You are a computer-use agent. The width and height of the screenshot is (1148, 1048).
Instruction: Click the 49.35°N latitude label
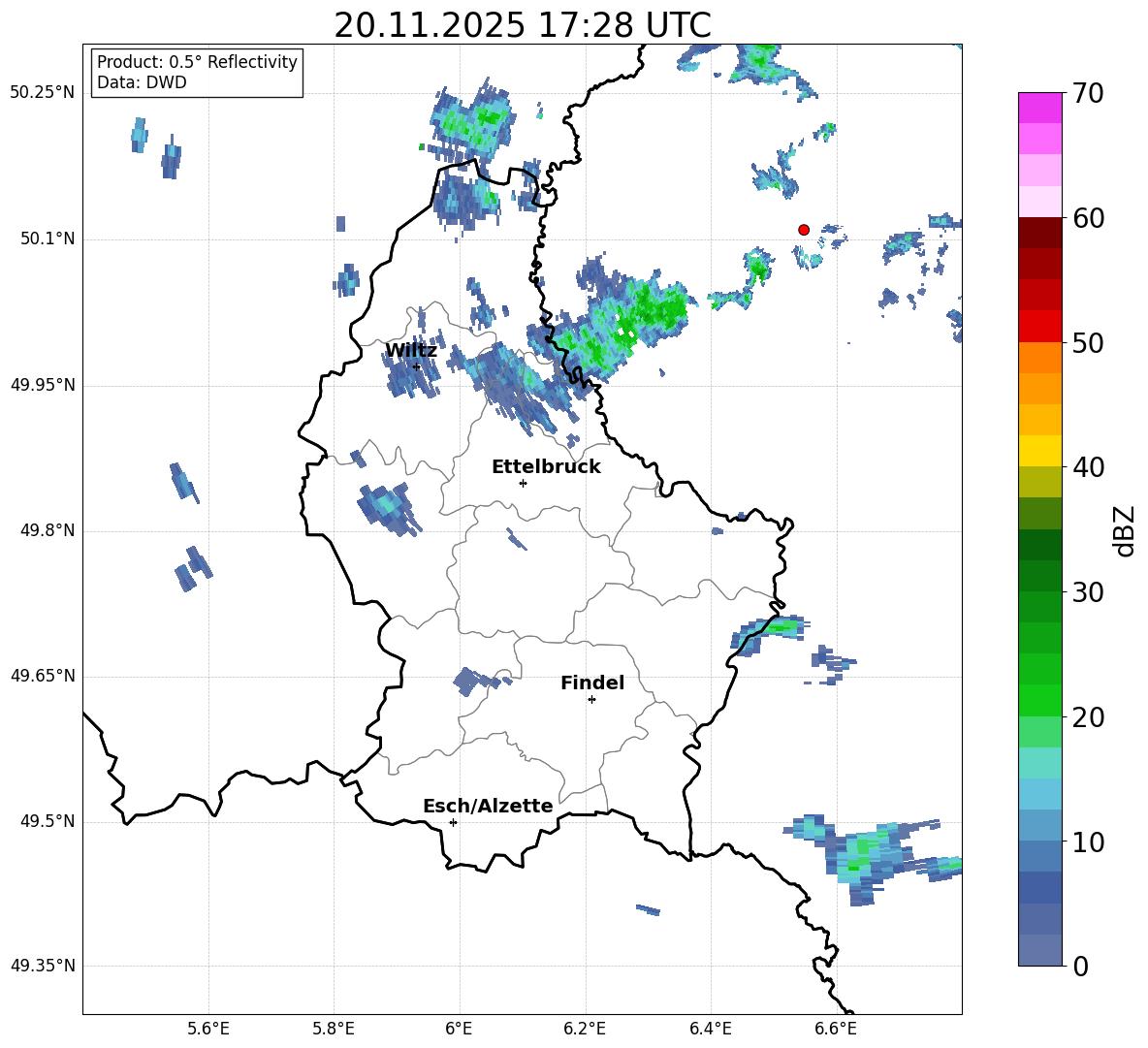[x=42, y=966]
